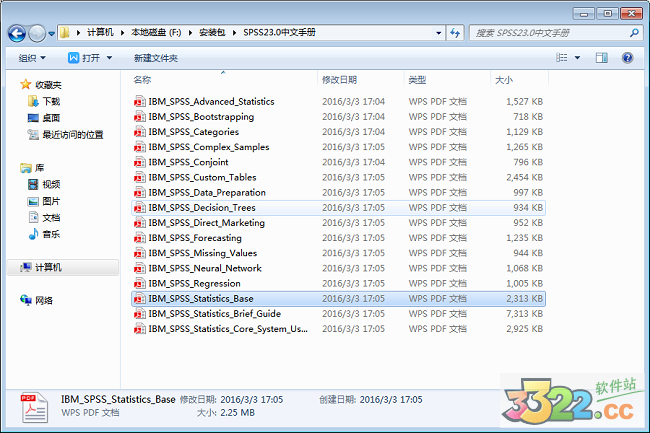Refresh the folder view
The height and width of the screenshot is (433, 650).
455,33
